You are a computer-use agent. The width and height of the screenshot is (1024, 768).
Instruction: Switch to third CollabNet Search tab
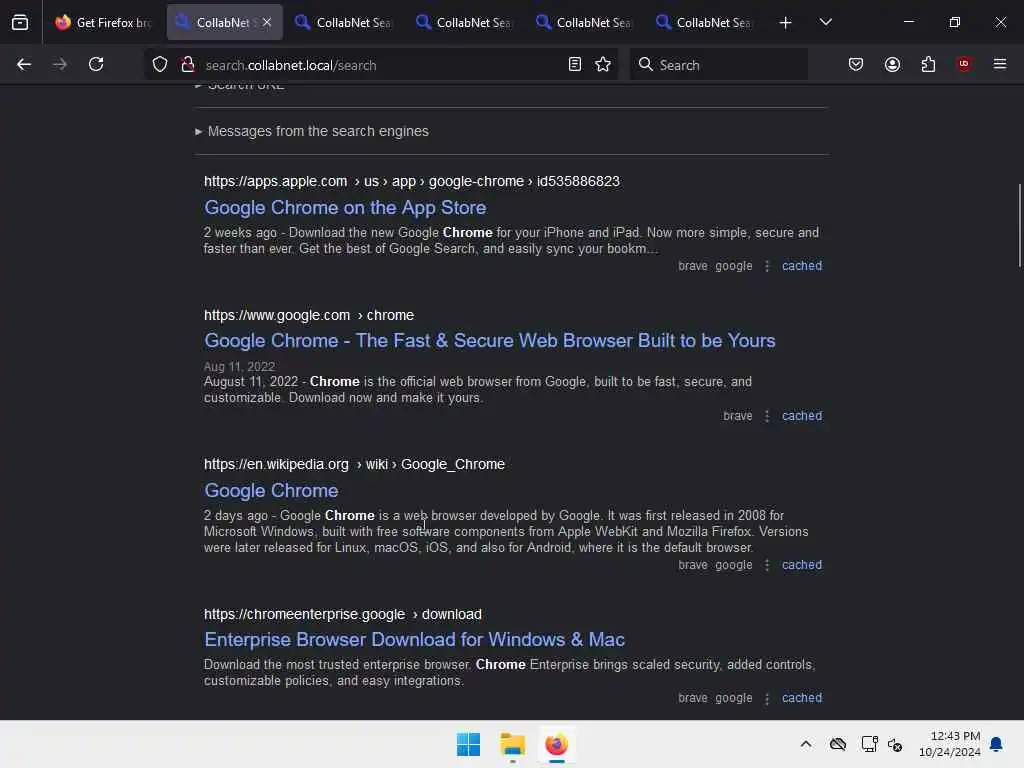click(464, 23)
